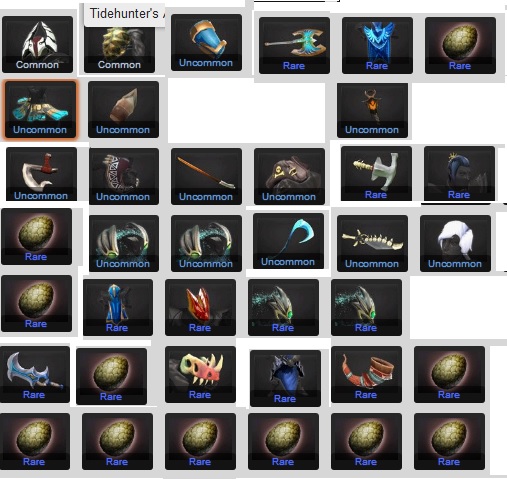Select the Uncommon white hair item

455,243
